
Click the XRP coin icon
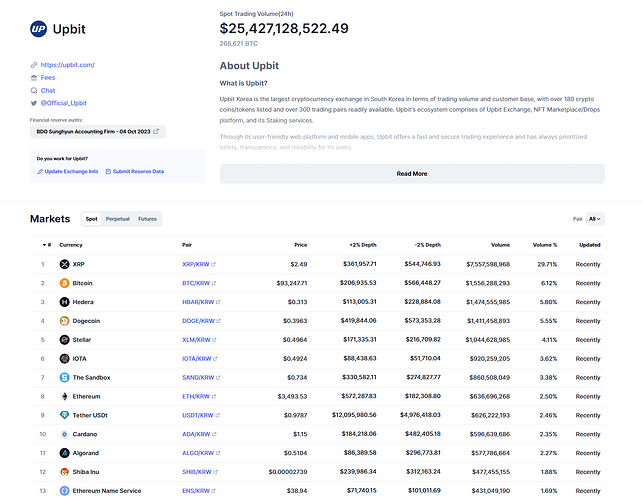pyautogui.click(x=64, y=264)
